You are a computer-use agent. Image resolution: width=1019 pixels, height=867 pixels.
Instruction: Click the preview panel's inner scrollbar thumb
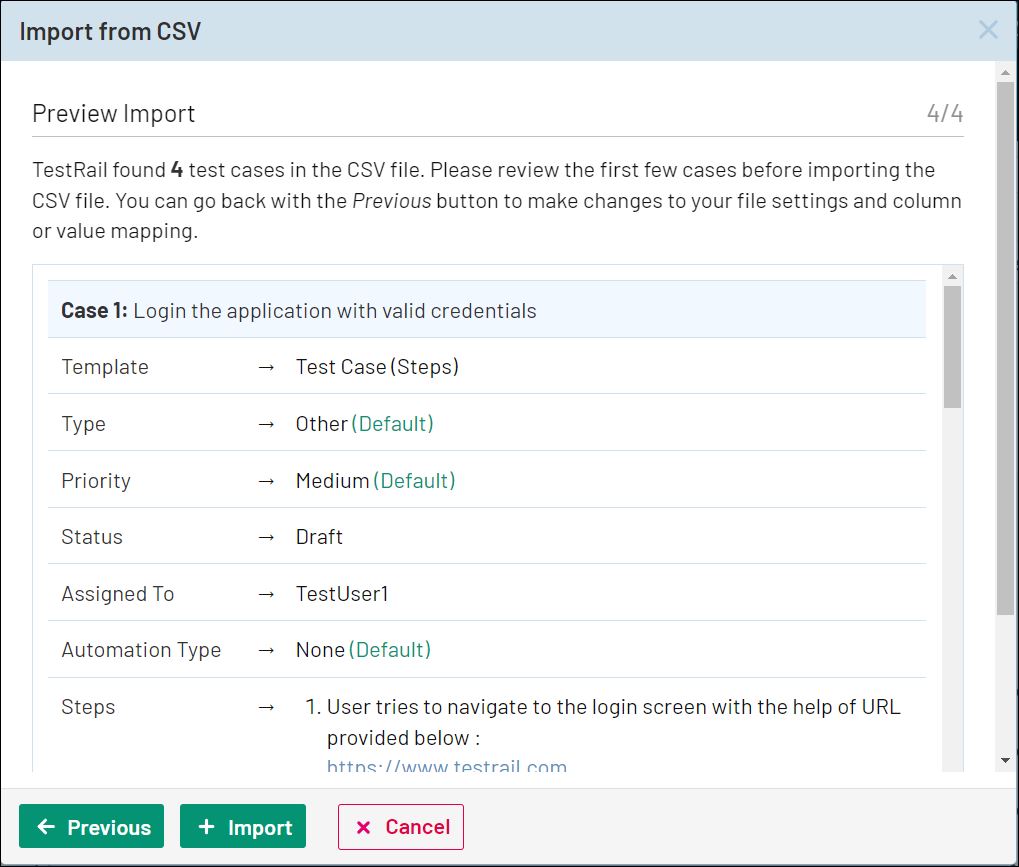[952, 346]
